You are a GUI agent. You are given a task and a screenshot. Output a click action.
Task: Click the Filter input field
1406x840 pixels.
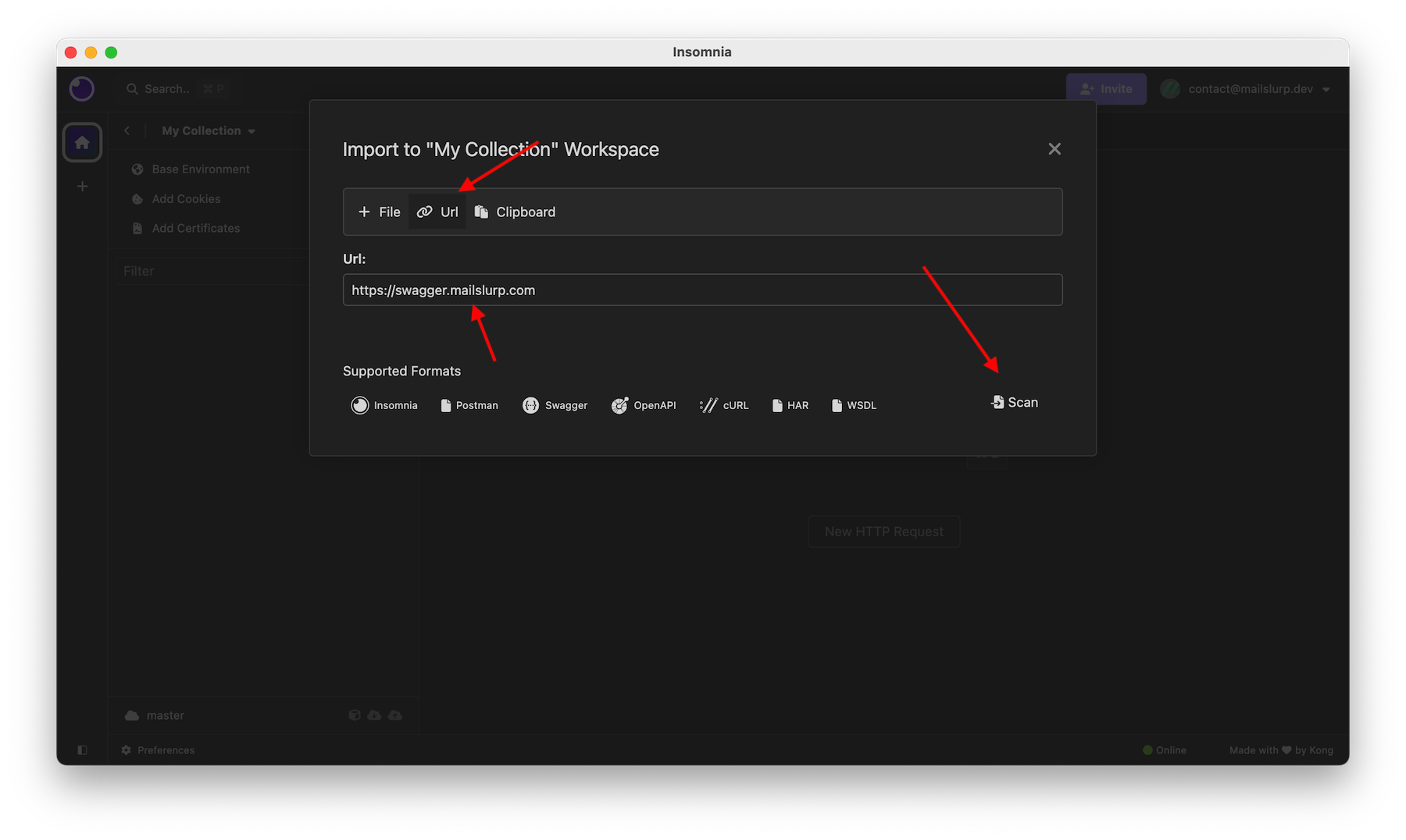coord(212,271)
